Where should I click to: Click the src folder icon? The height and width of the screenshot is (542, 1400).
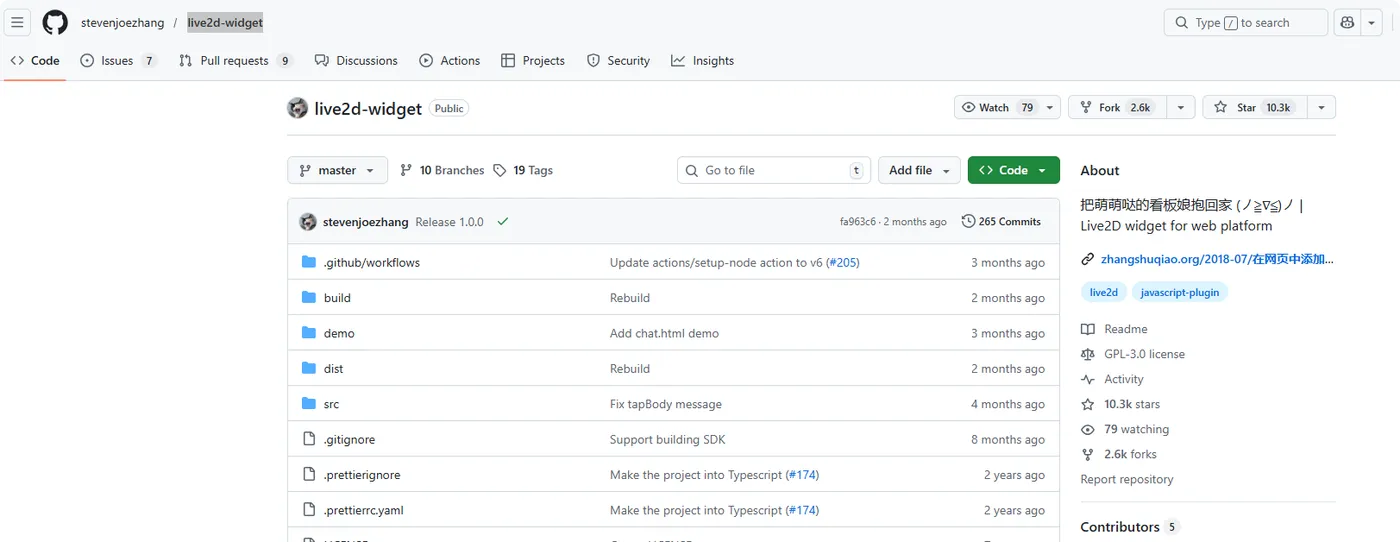pos(308,404)
